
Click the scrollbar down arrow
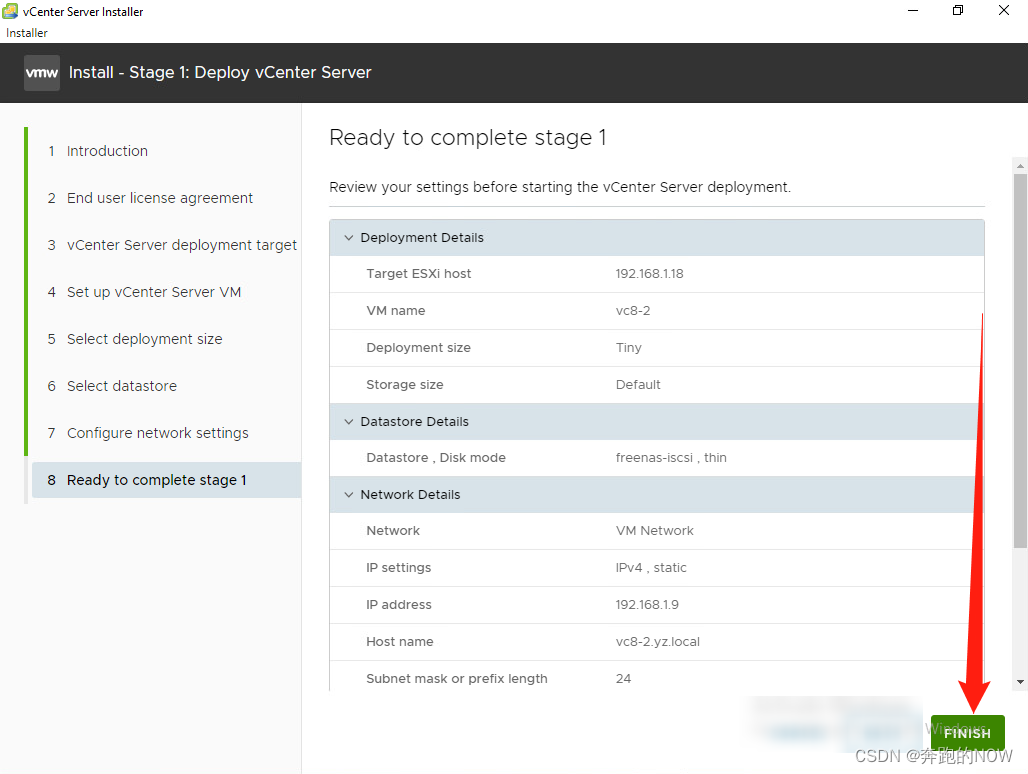tap(1020, 682)
